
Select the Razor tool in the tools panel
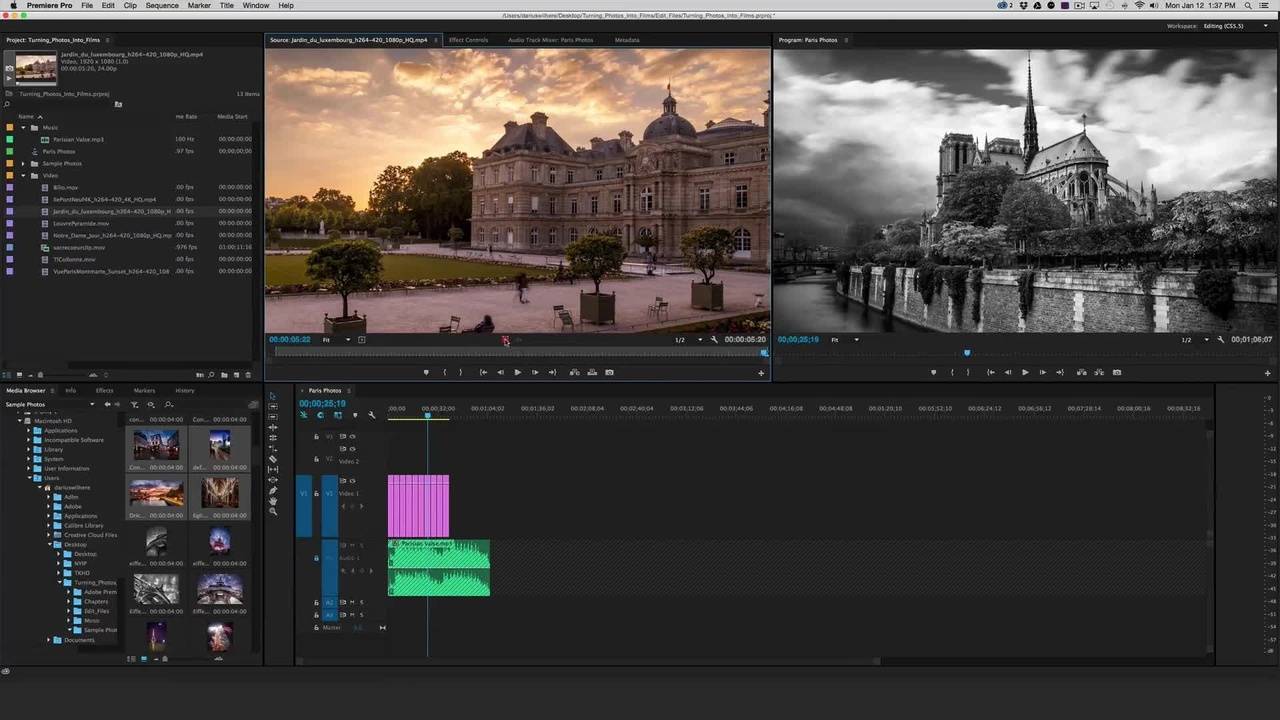(273, 459)
